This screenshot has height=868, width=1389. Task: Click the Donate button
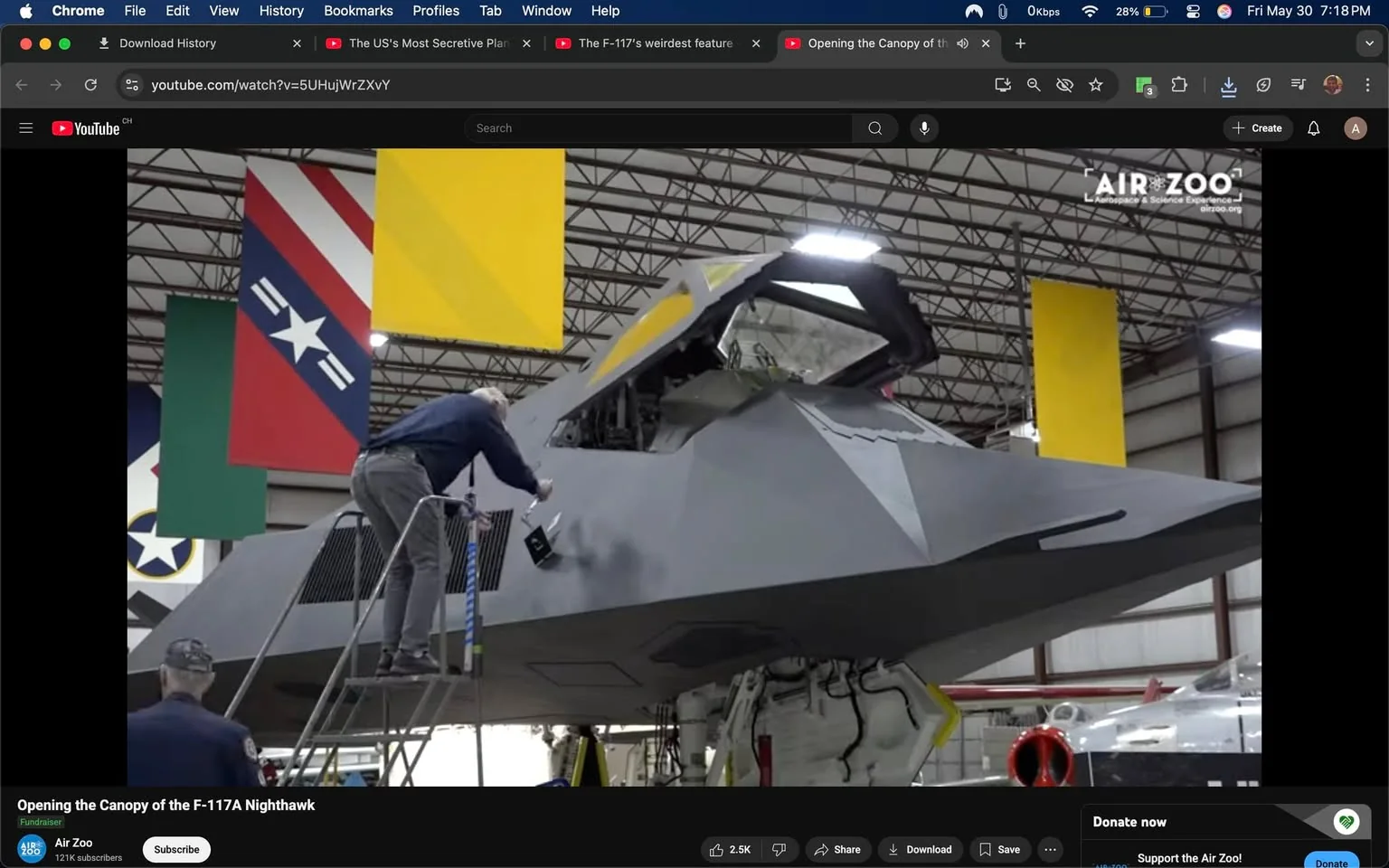coord(1331,861)
